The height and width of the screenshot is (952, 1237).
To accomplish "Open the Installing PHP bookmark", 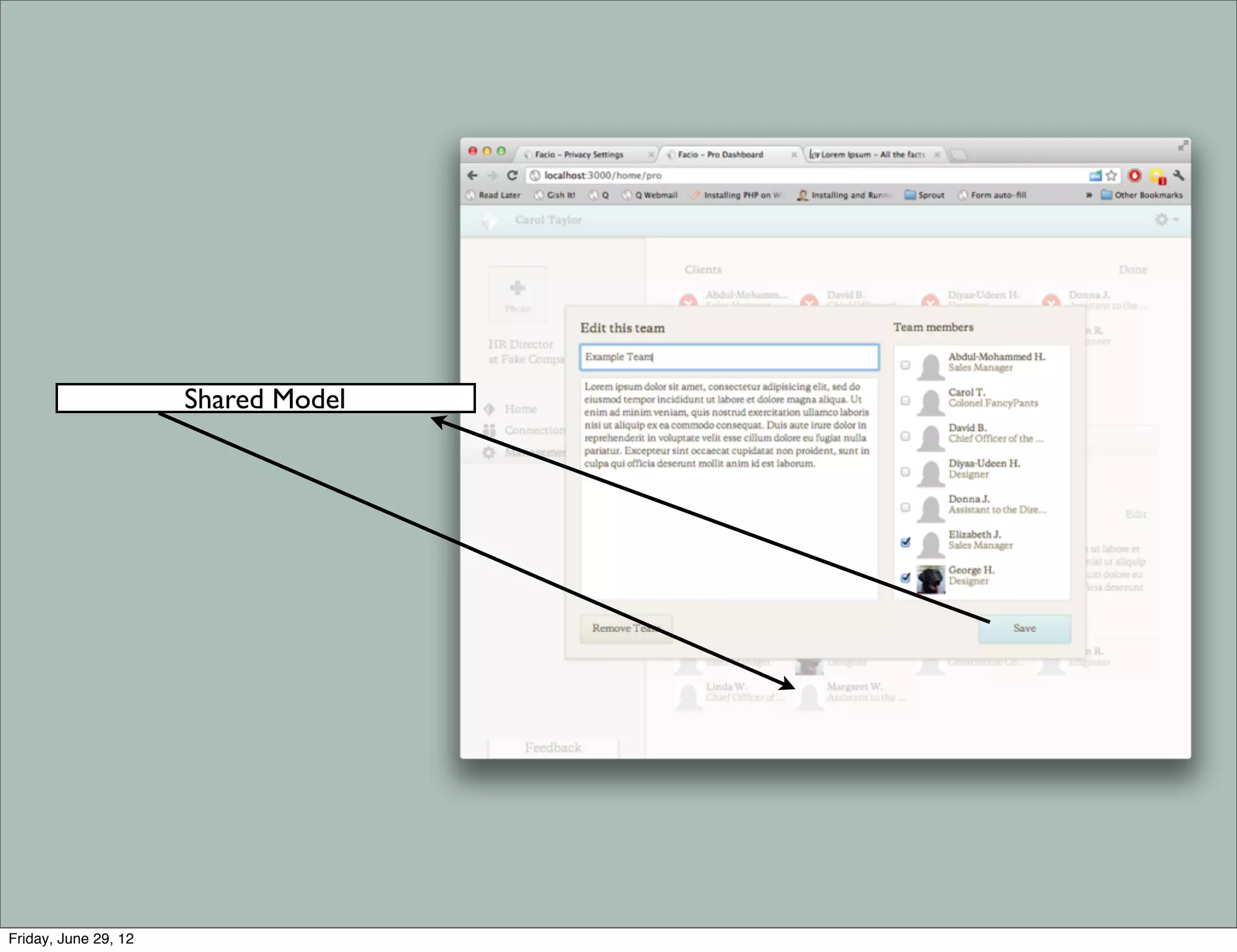I will (737, 195).
